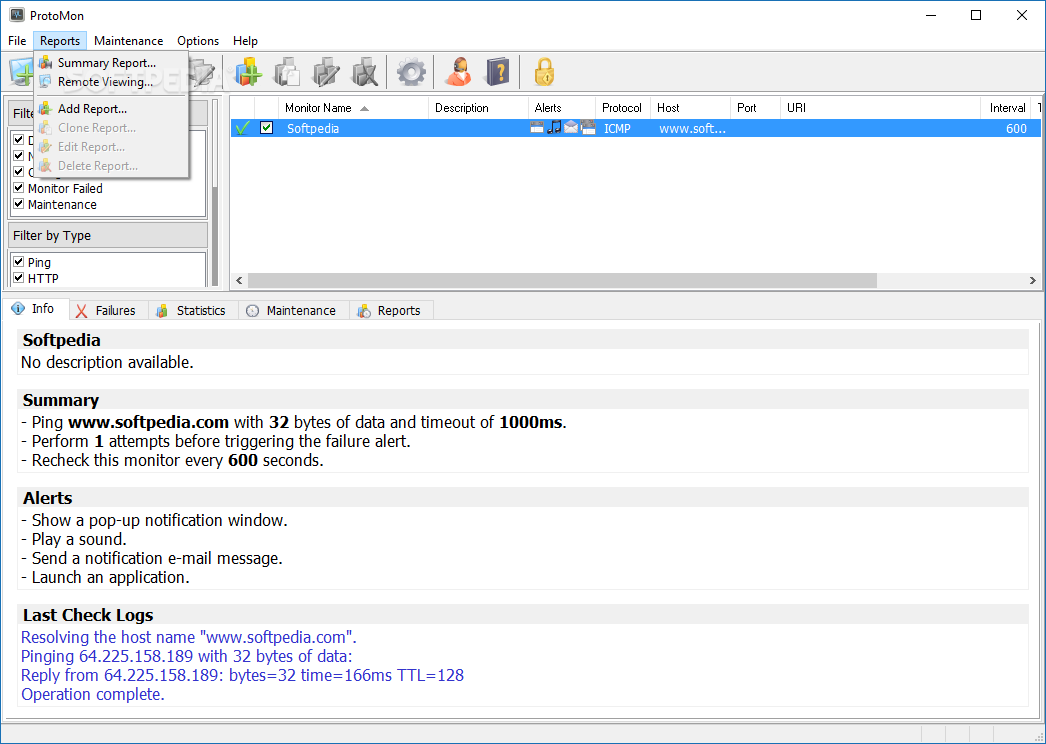1046x744 pixels.
Task: Open the help book toolbar icon
Action: coord(498,71)
